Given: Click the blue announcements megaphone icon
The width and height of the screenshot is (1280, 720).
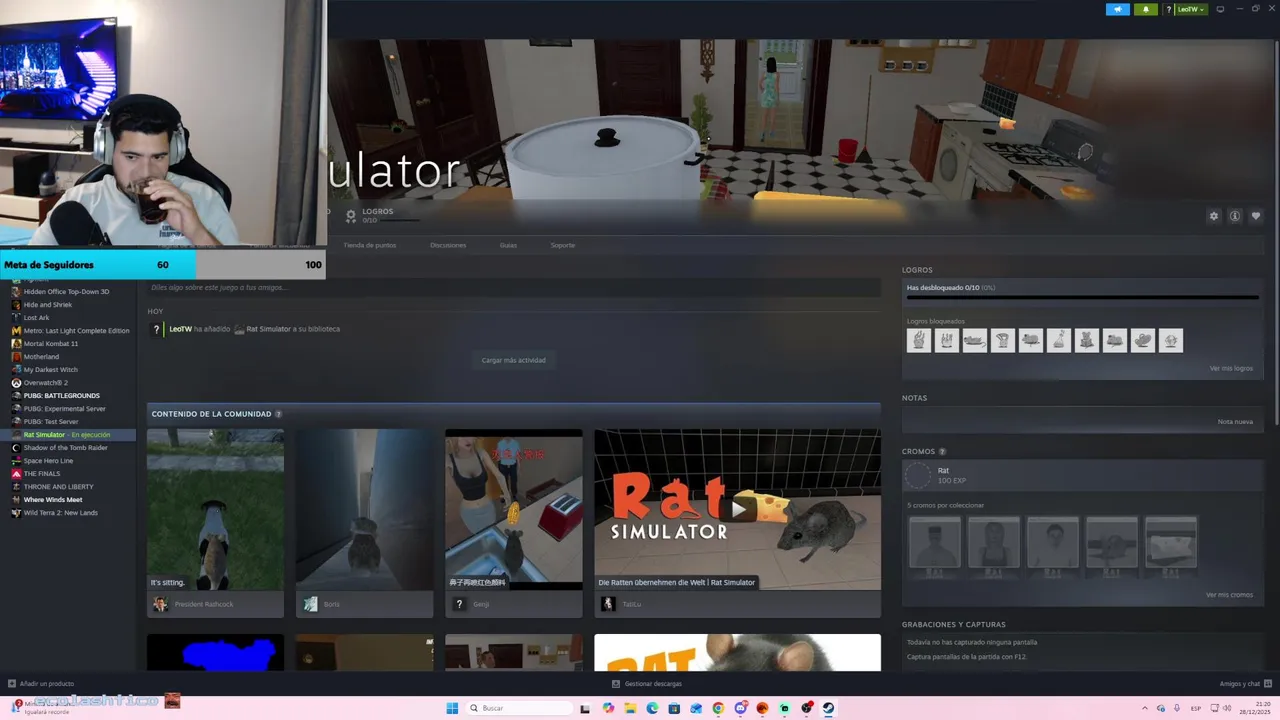Looking at the screenshot, I should (x=1117, y=9).
